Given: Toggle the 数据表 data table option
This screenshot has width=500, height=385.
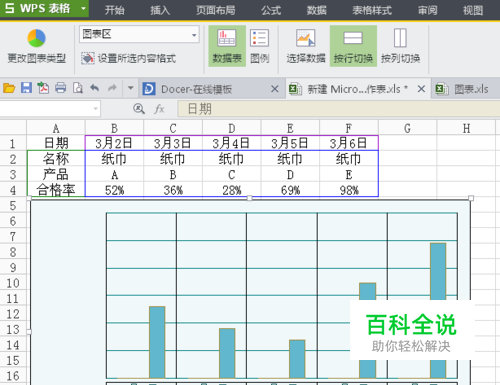Looking at the screenshot, I should click(x=227, y=46).
